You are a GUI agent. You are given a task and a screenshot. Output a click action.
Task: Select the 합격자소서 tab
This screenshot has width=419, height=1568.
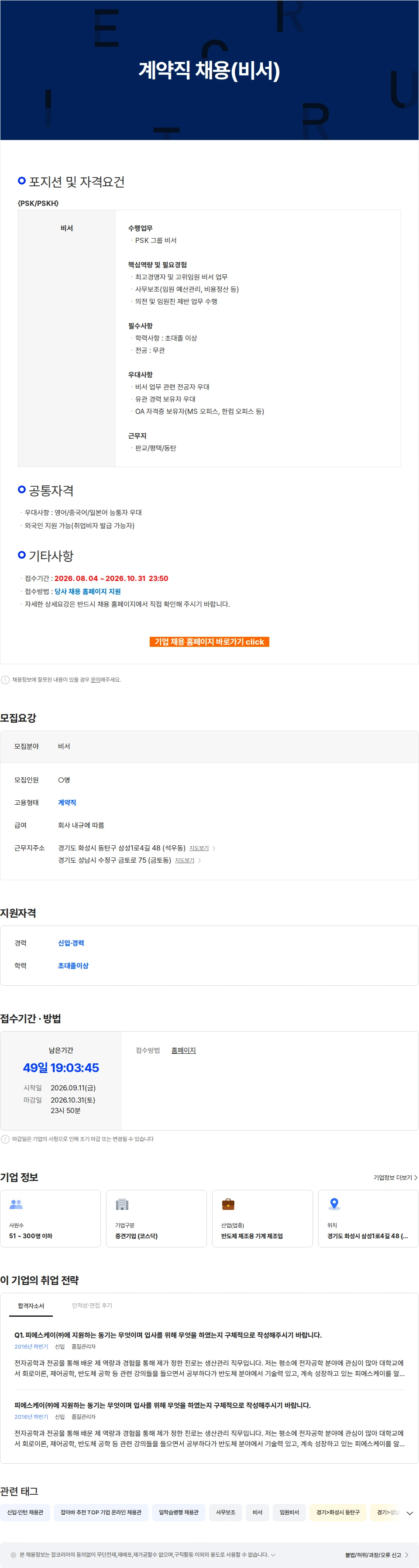pyautogui.click(x=31, y=1305)
